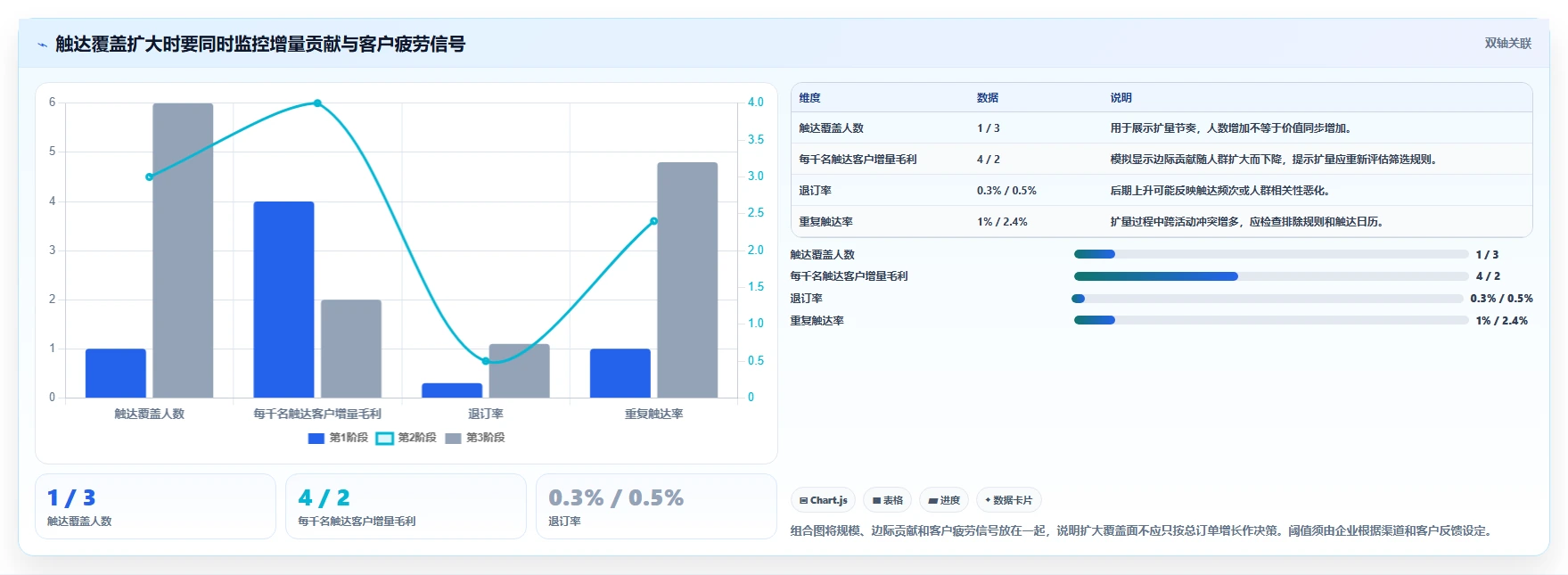Screen dimensions: 1568x575
Task: Click the 1 / 3 value beside progress bar
Action: (x=1487, y=255)
